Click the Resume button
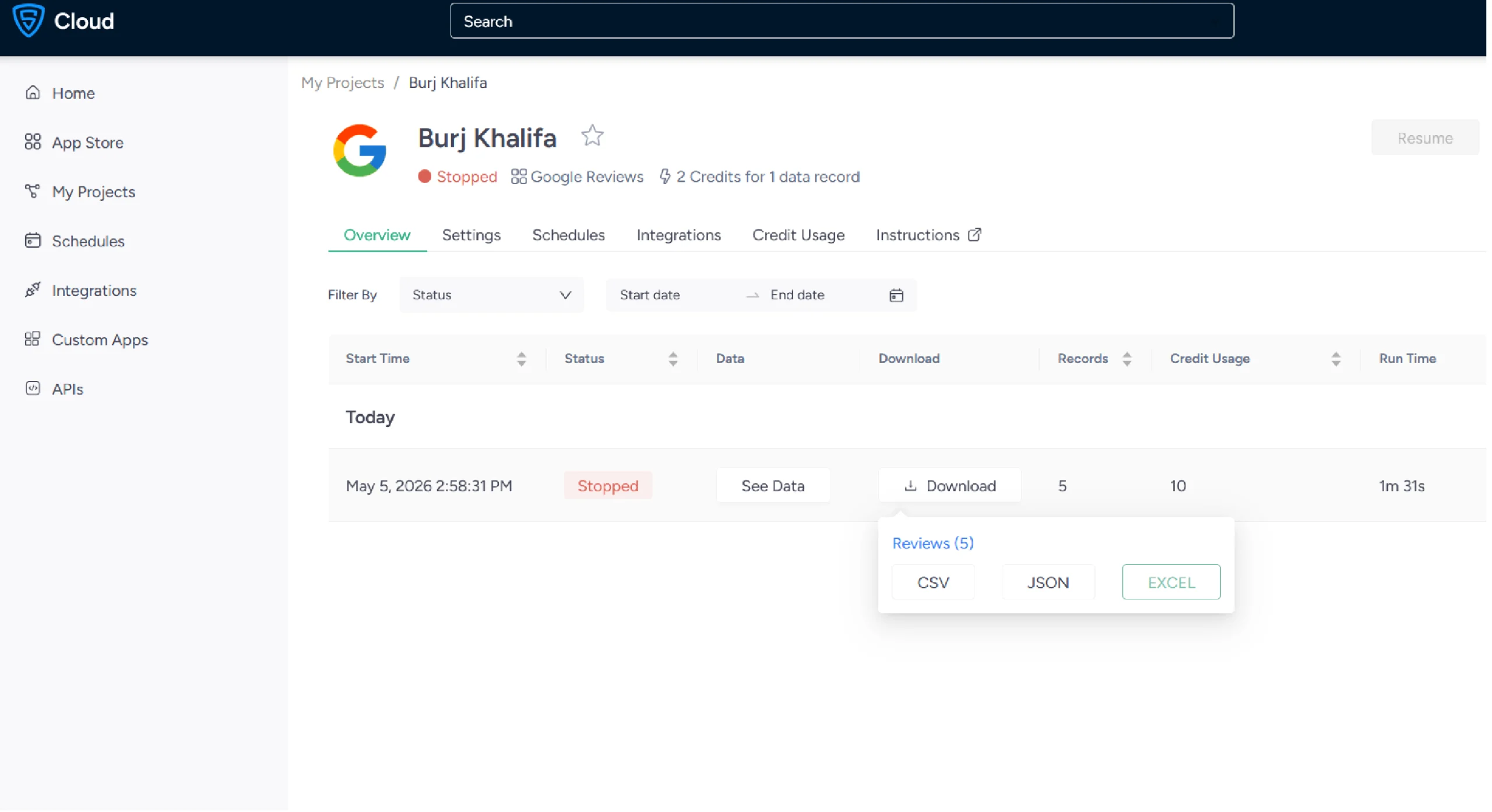The image size is (1492, 812). 1424,137
